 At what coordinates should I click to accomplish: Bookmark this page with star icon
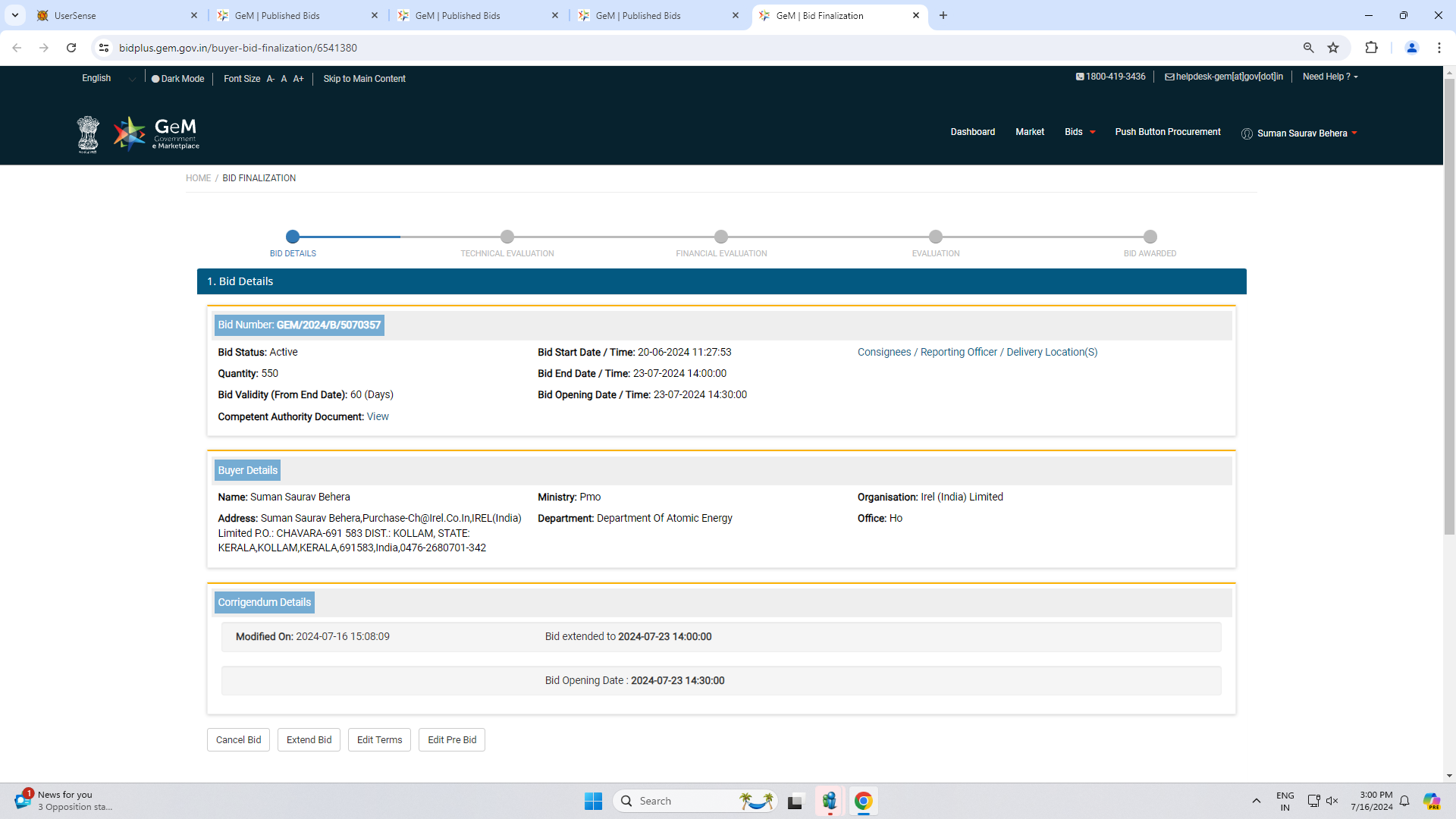coord(1333,48)
